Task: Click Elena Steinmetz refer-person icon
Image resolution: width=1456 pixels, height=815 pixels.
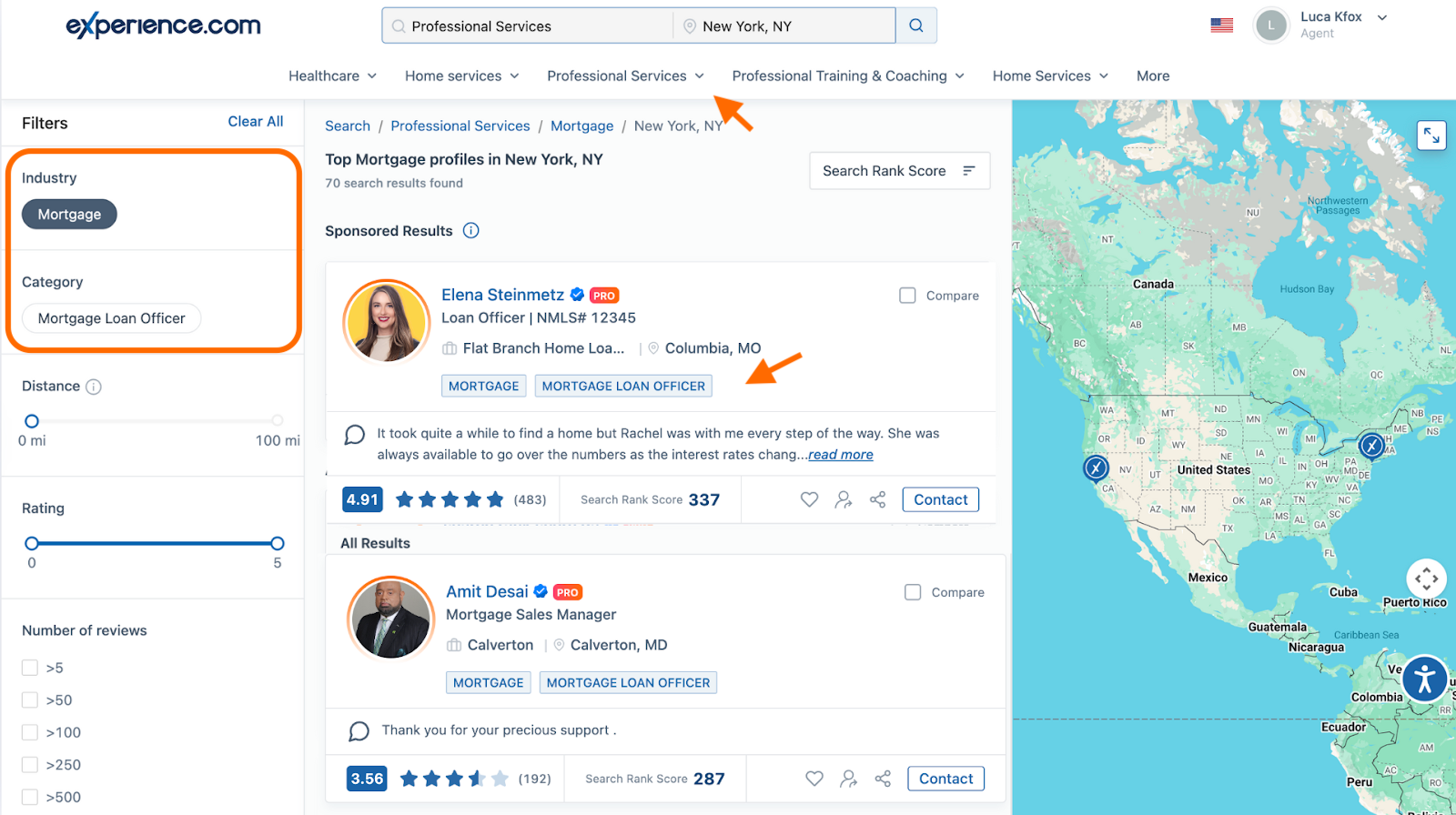Action: click(844, 499)
